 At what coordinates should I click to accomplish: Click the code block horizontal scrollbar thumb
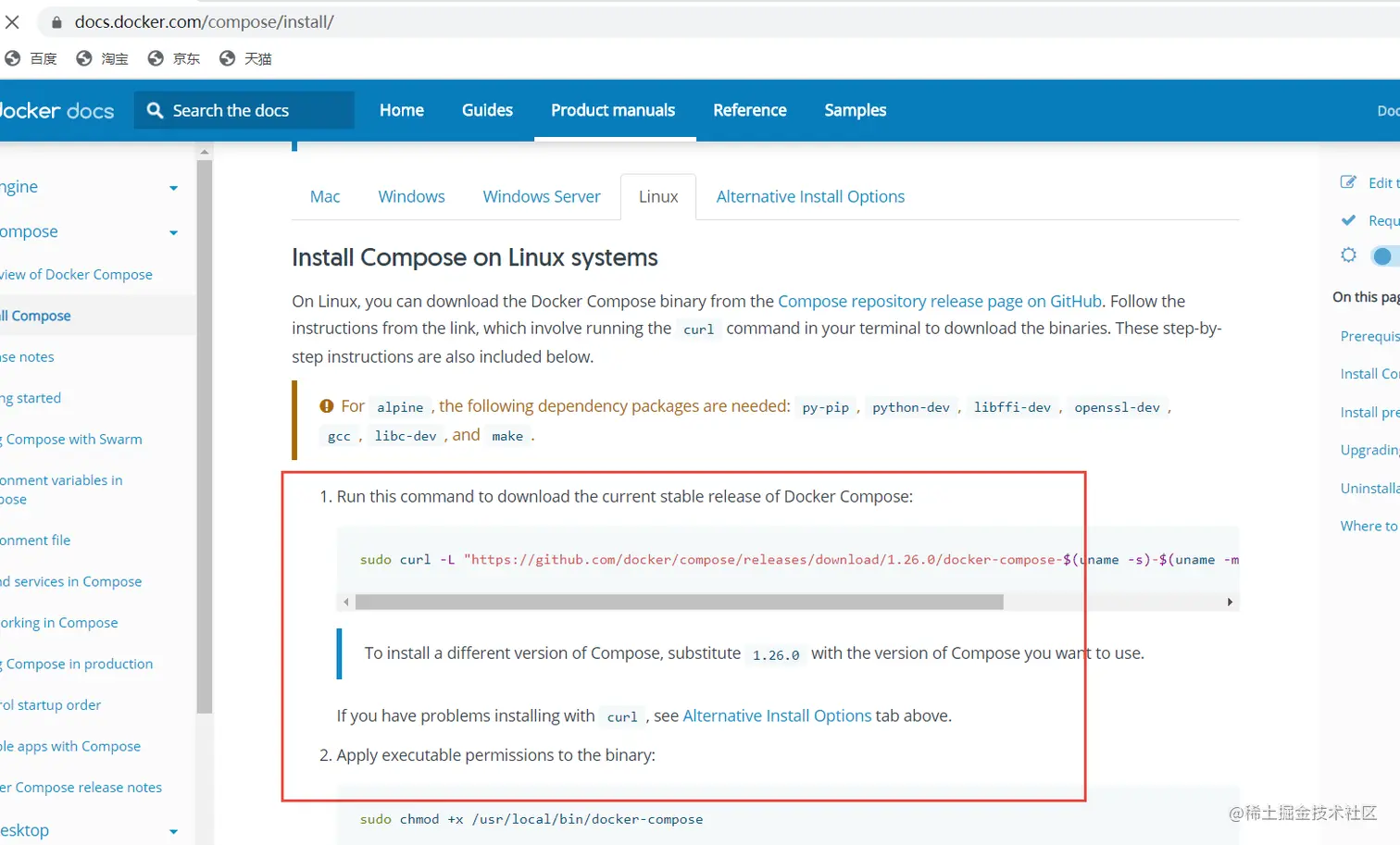pyautogui.click(x=680, y=602)
